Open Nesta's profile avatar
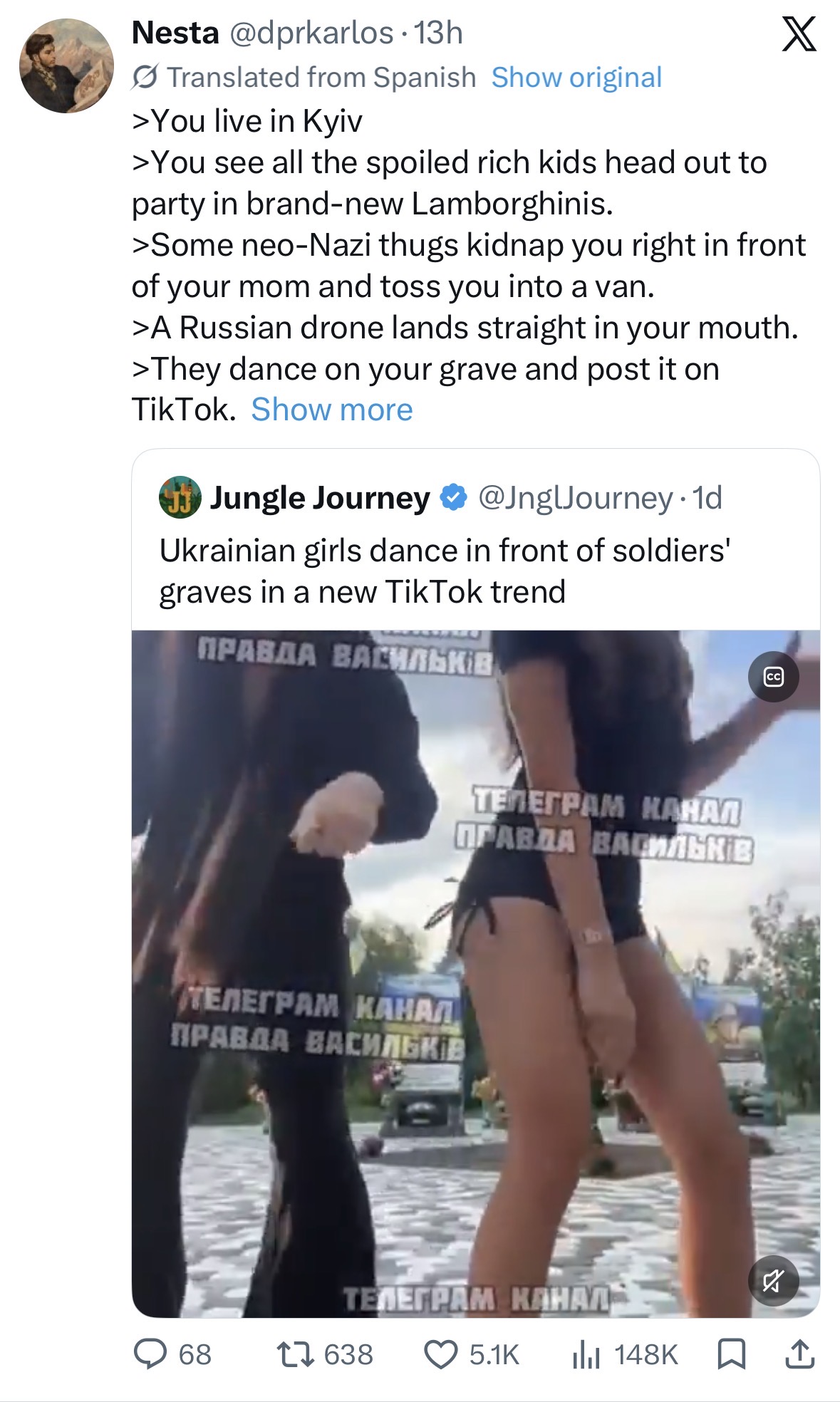 click(66, 66)
